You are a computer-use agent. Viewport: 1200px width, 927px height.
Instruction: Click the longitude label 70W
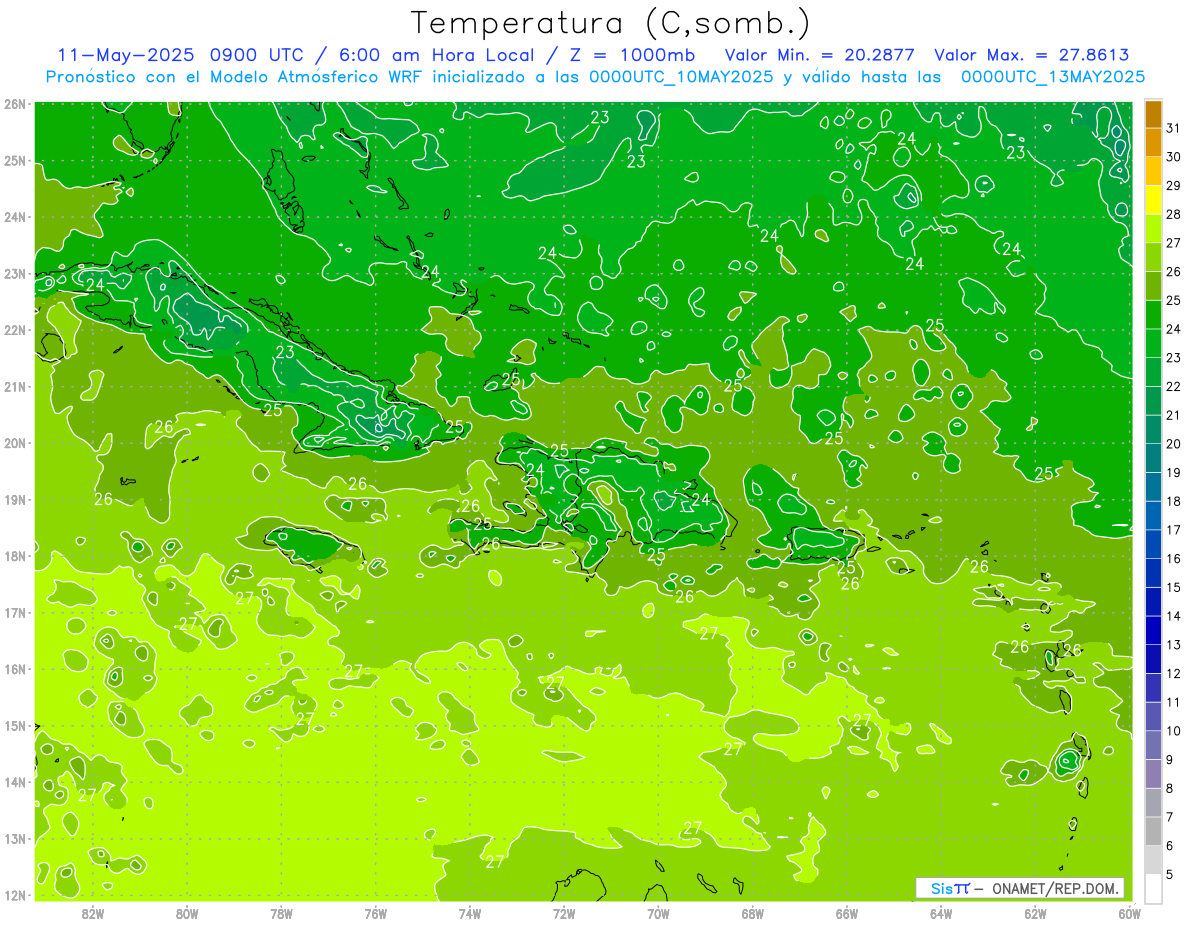(658, 913)
